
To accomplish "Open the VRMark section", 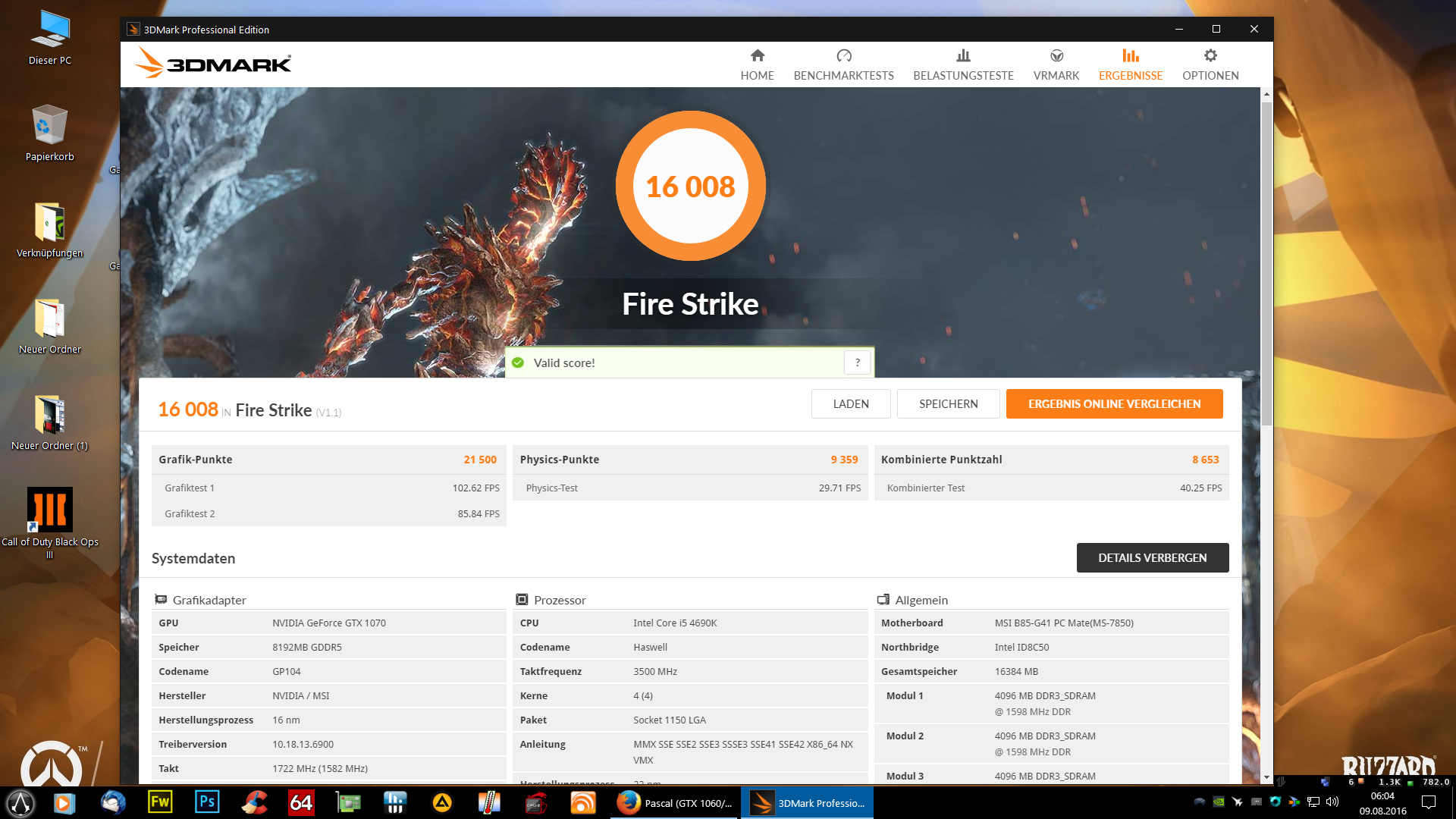I will pyautogui.click(x=1056, y=64).
